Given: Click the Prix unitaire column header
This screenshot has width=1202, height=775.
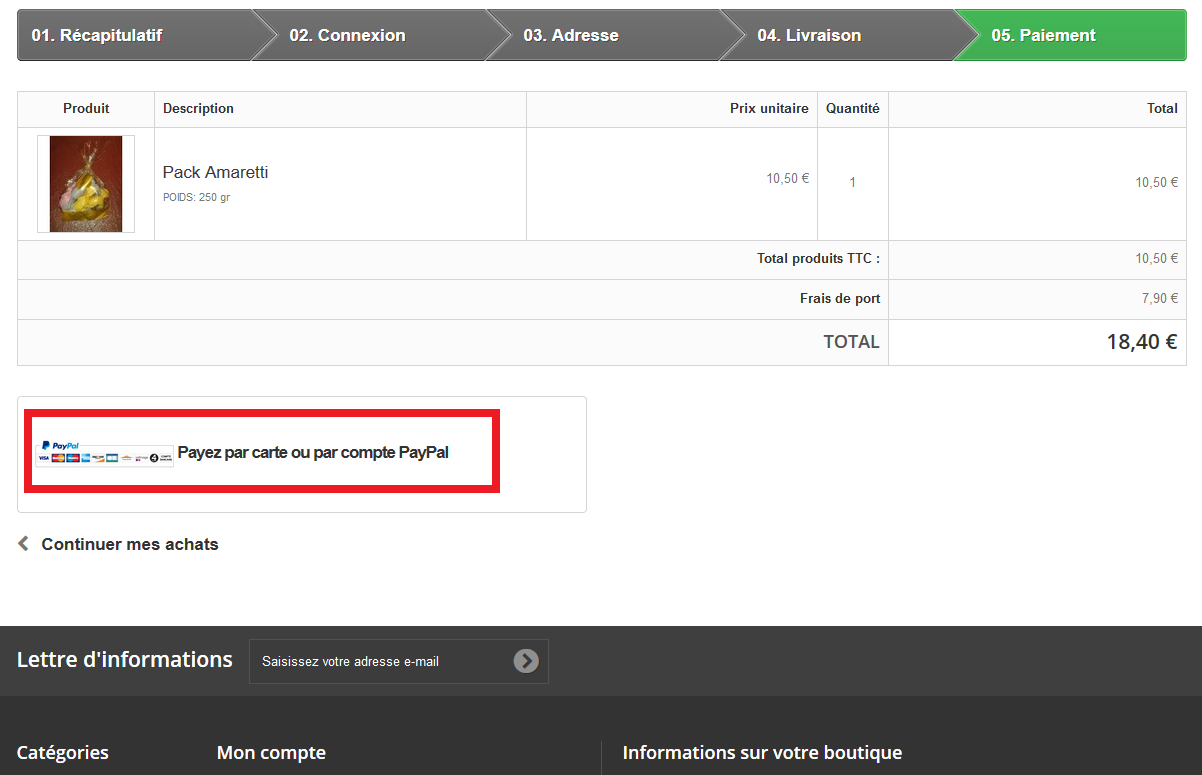Looking at the screenshot, I should pyautogui.click(x=769, y=108).
